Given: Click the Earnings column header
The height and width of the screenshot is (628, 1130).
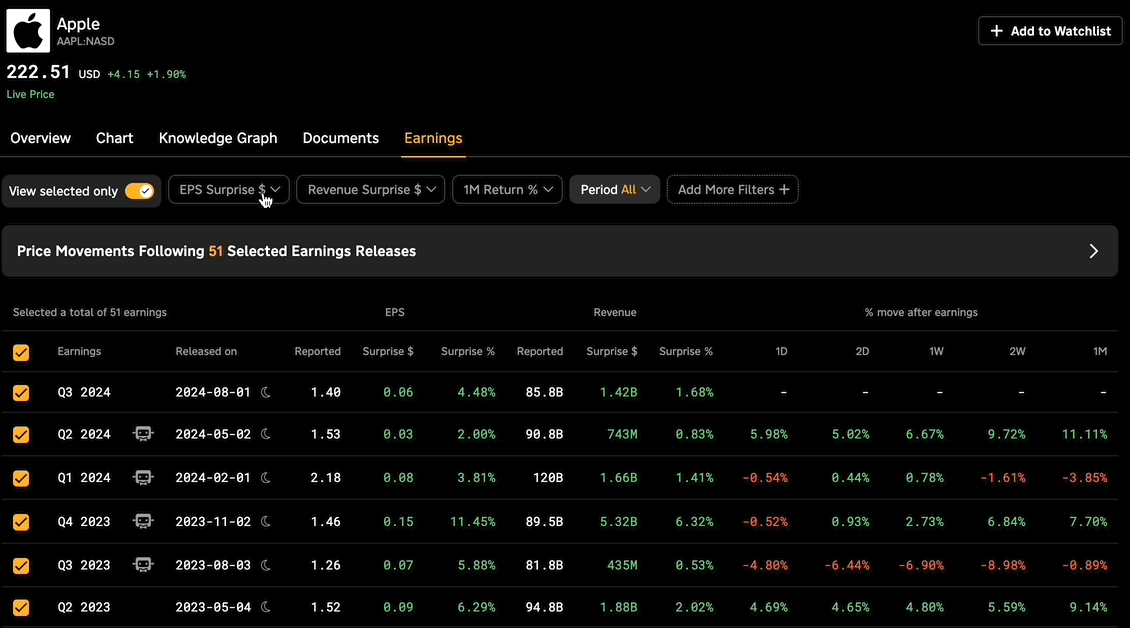Looking at the screenshot, I should (x=79, y=352).
